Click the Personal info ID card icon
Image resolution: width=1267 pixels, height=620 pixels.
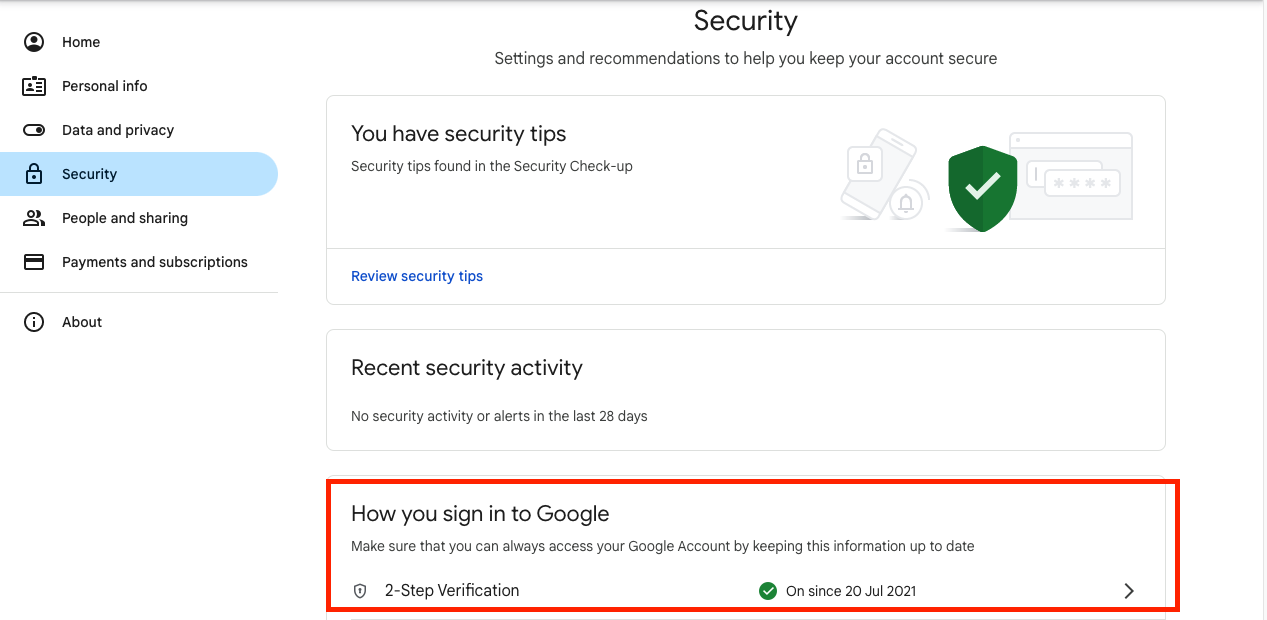click(34, 86)
